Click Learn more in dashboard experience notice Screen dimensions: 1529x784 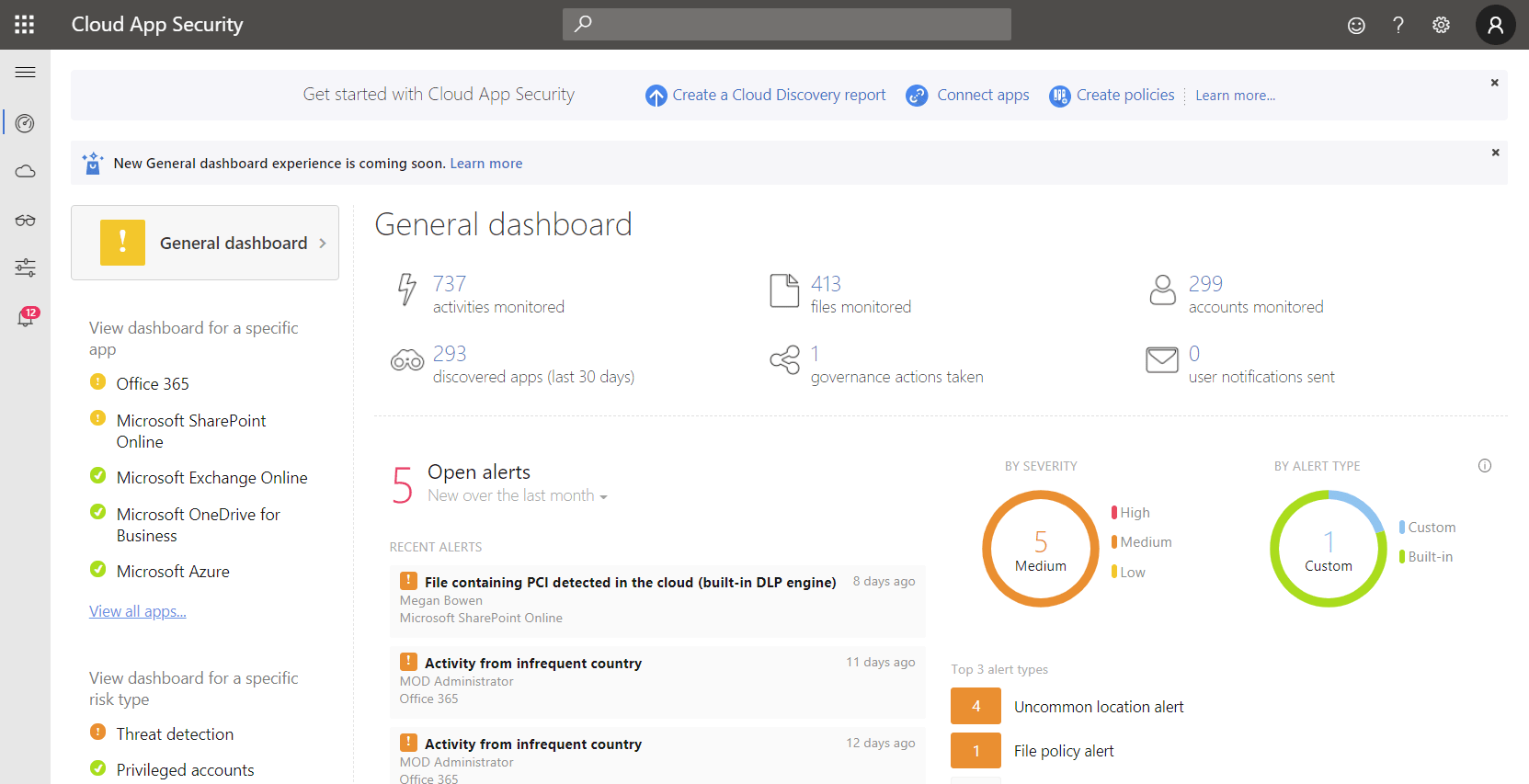486,164
